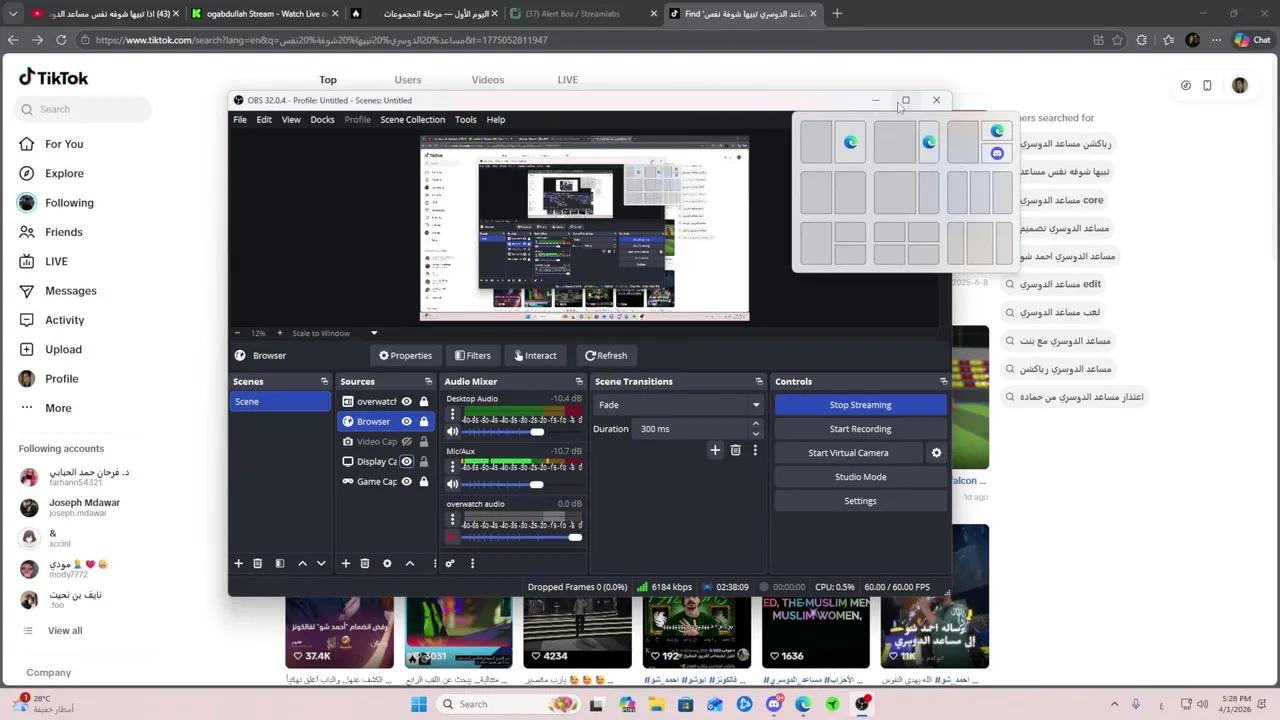The image size is (1280, 720).
Task: Remove selected source with Sources trash icon
Action: coord(365,563)
